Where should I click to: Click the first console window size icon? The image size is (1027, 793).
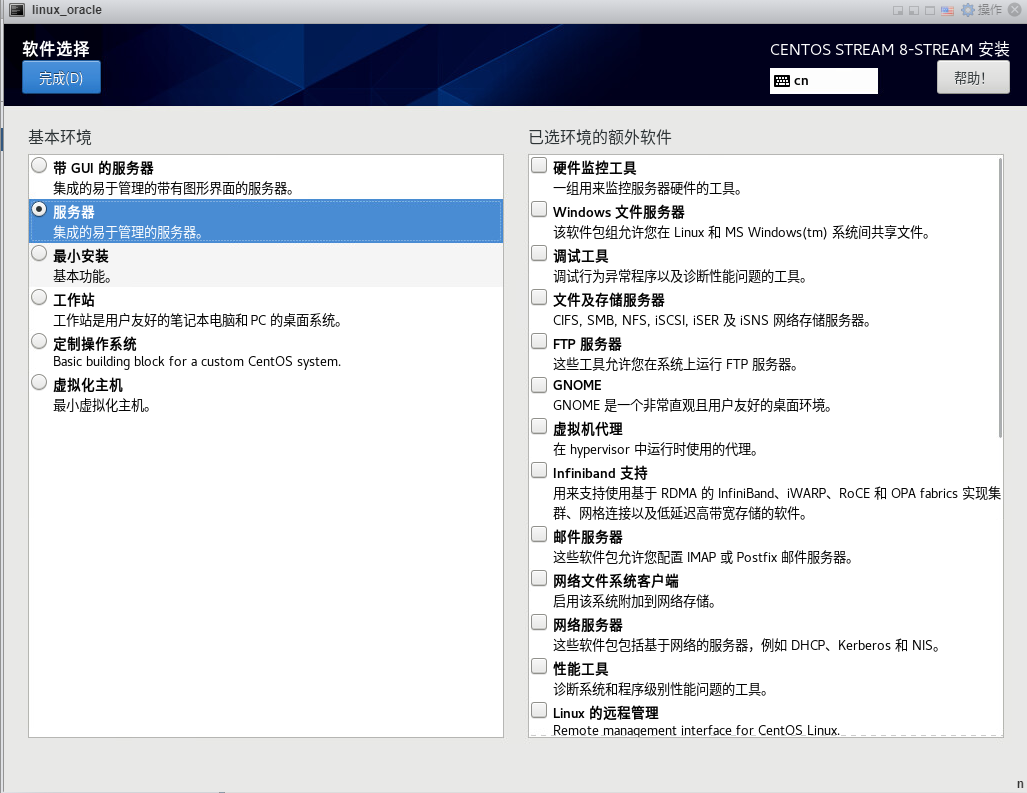pos(899,10)
